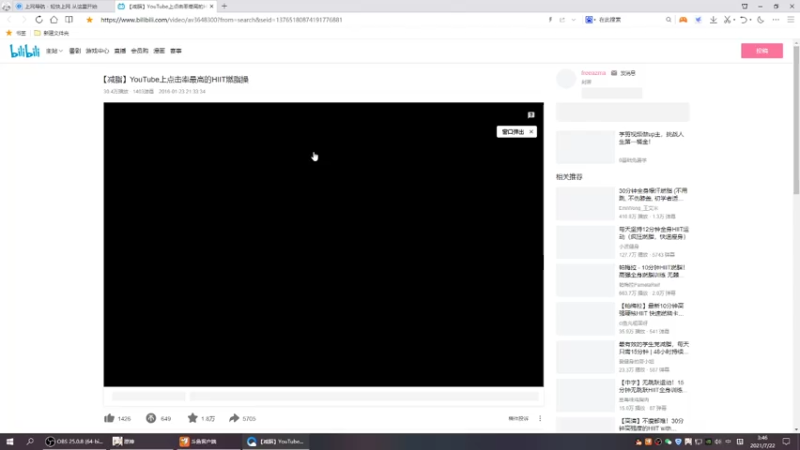Open the bookmarks bar folder
Screen dimensions: 800x450
pos(52,33)
